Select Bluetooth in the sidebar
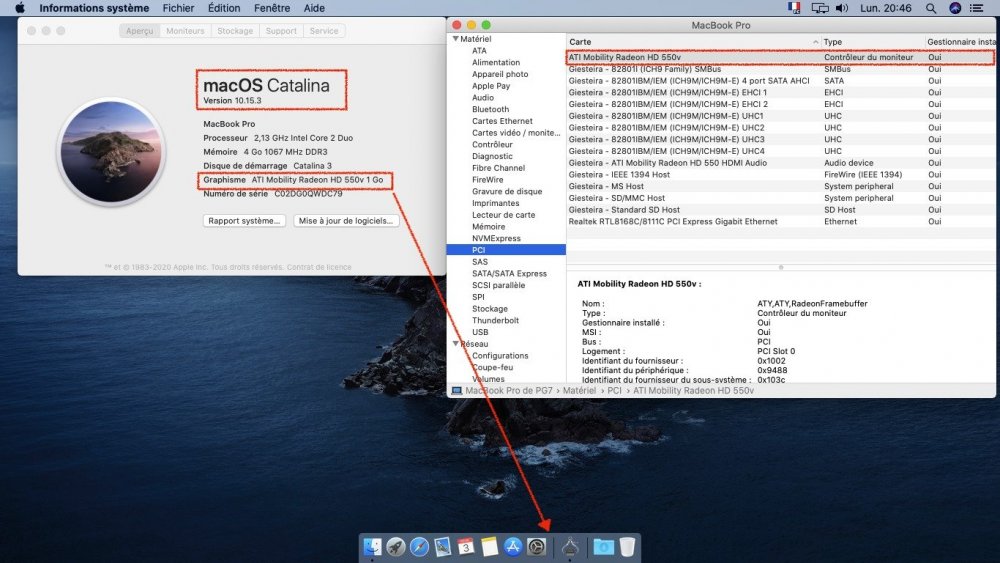Screen dimensions: 1000x563 (490, 109)
